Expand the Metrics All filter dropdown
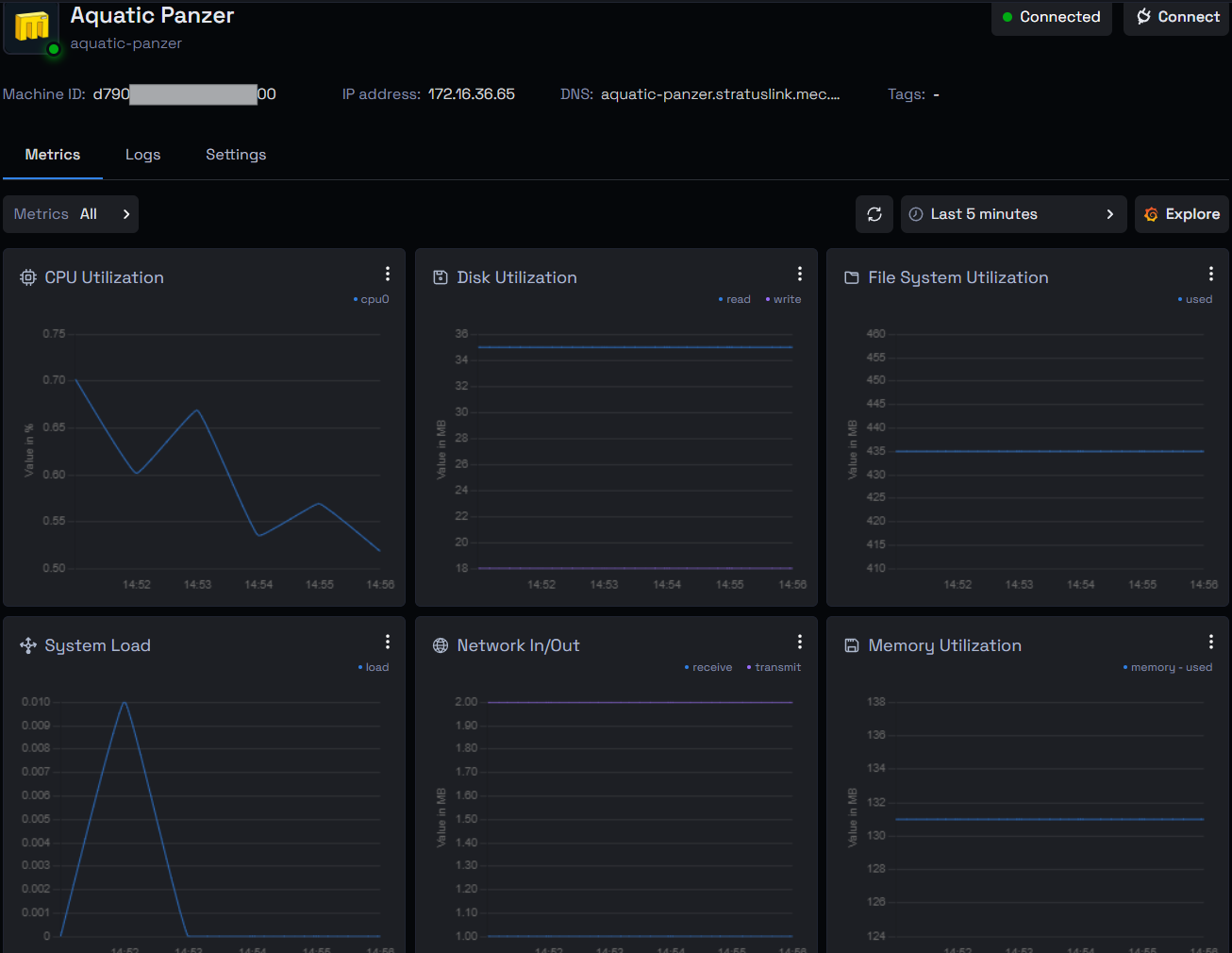The image size is (1232, 953). tap(71, 214)
